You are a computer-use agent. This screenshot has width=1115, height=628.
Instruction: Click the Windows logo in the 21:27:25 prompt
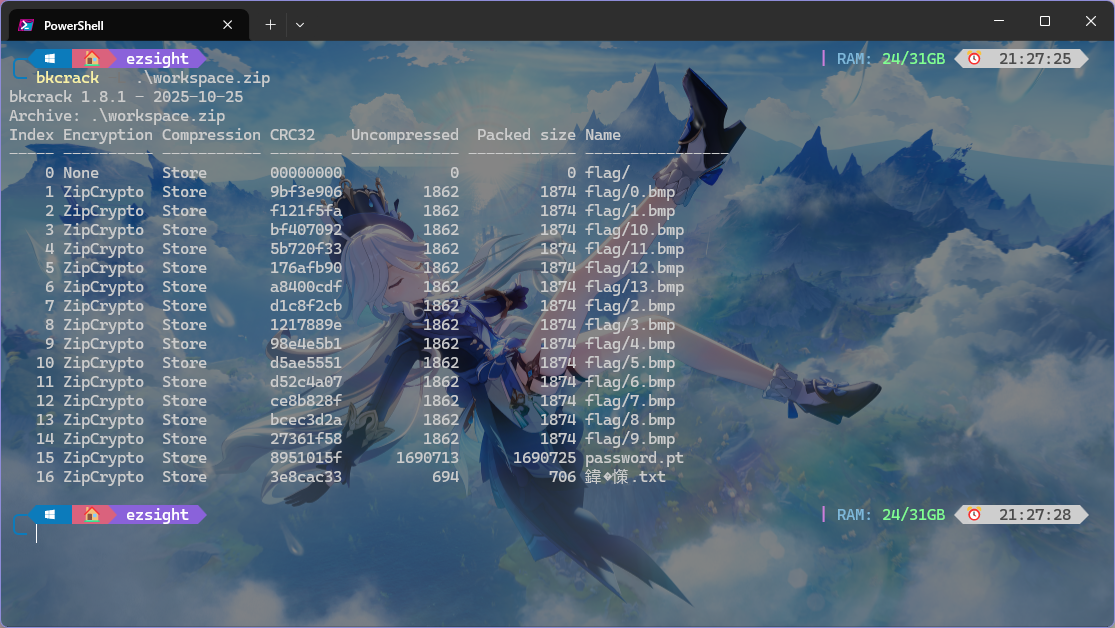click(50, 59)
